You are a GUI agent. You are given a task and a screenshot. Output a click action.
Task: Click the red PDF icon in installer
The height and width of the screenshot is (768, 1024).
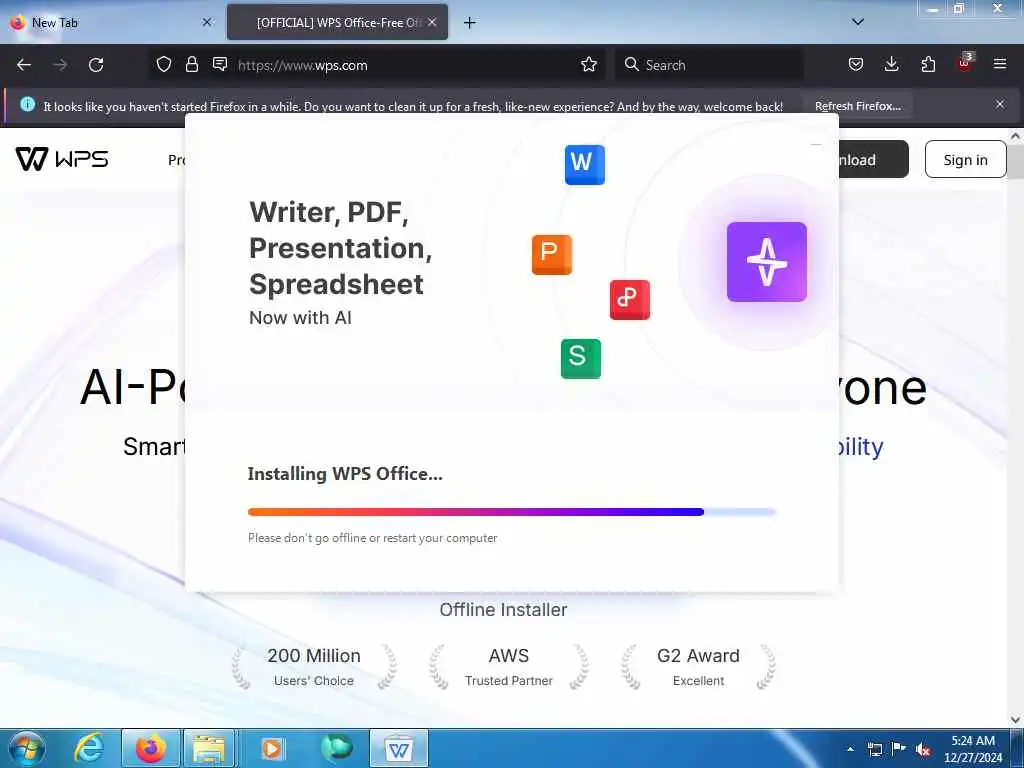click(630, 300)
